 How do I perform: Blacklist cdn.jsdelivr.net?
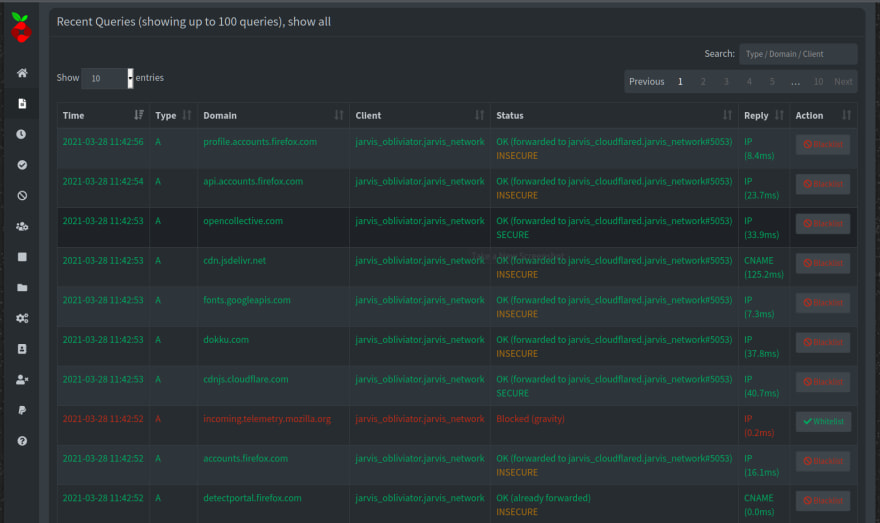[x=823, y=263]
